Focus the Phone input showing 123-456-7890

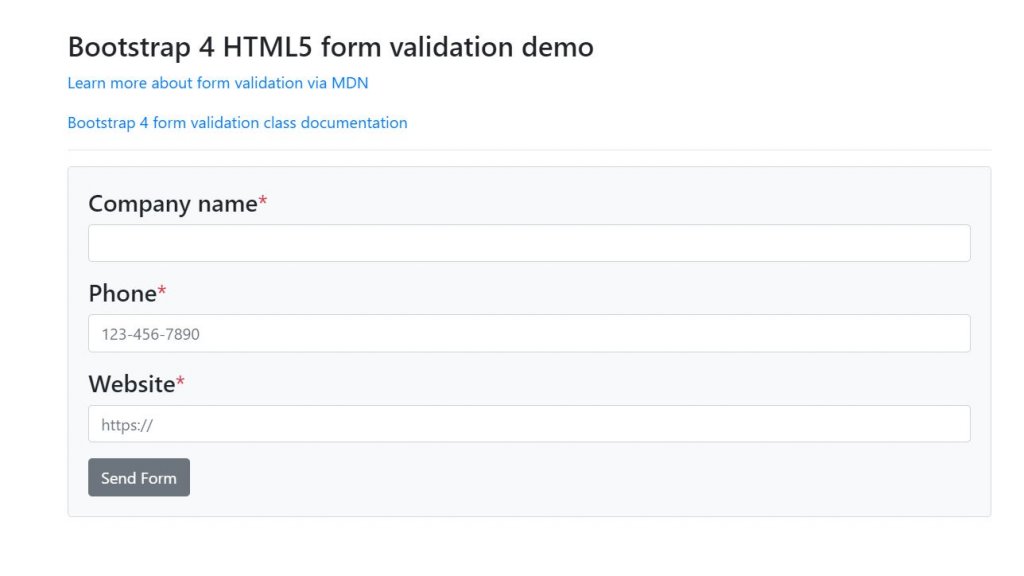coord(529,333)
